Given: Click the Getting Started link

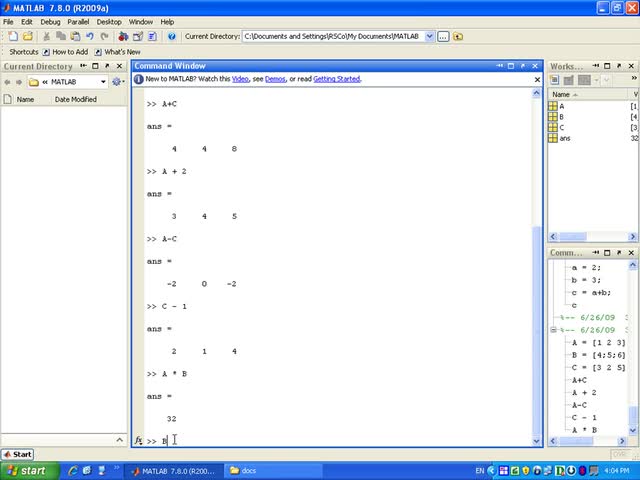Looking at the screenshot, I should pyautogui.click(x=337, y=79).
